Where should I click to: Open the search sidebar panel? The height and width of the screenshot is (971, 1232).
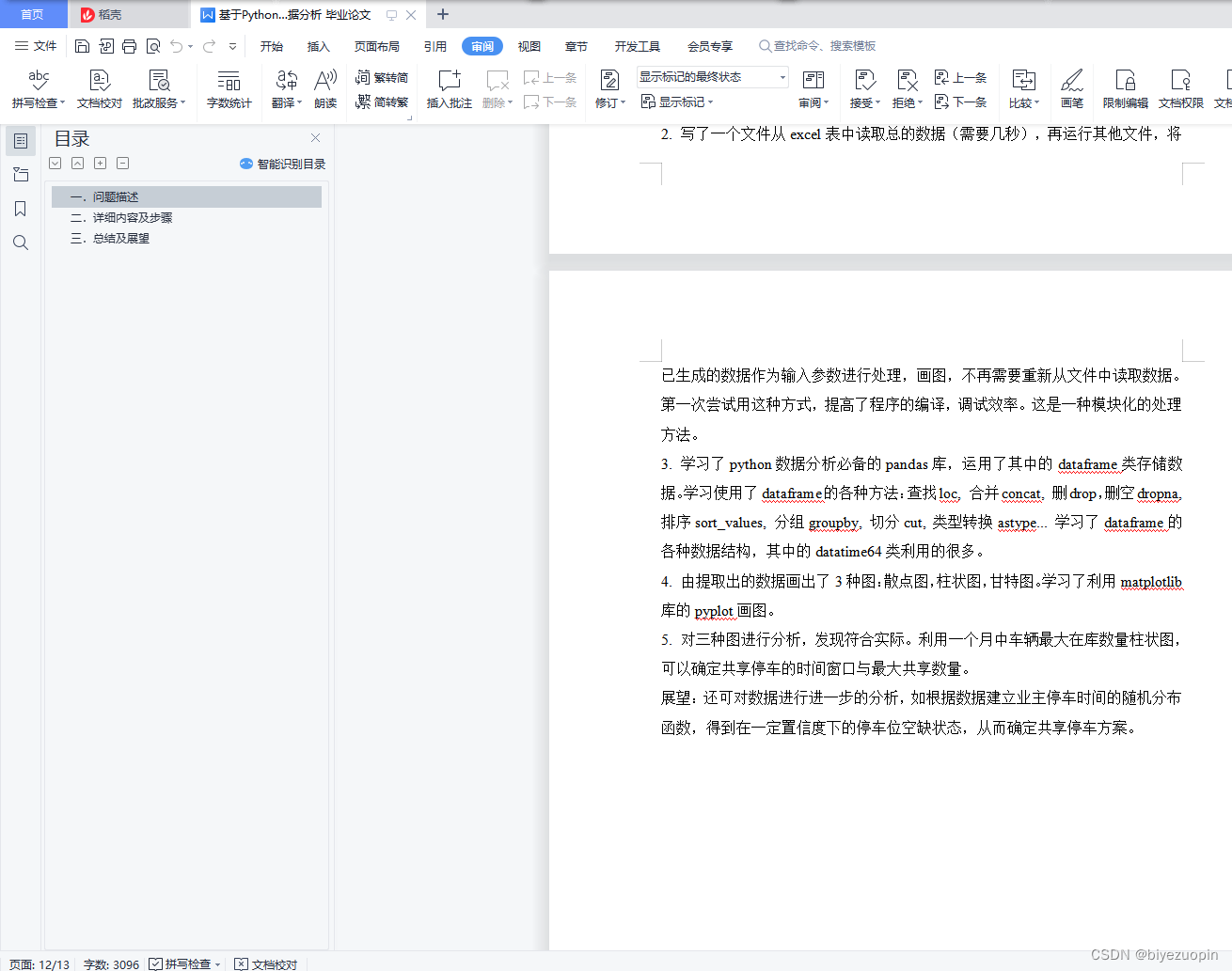click(20, 242)
